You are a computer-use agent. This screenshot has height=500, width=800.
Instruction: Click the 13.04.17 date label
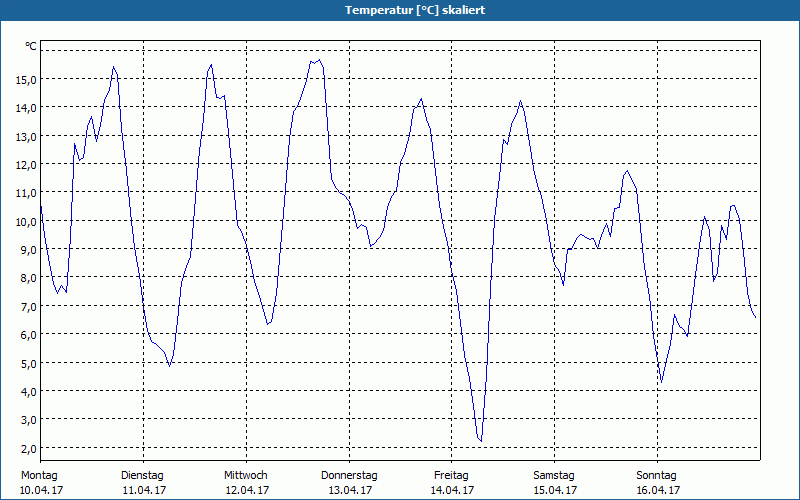[x=350, y=490]
